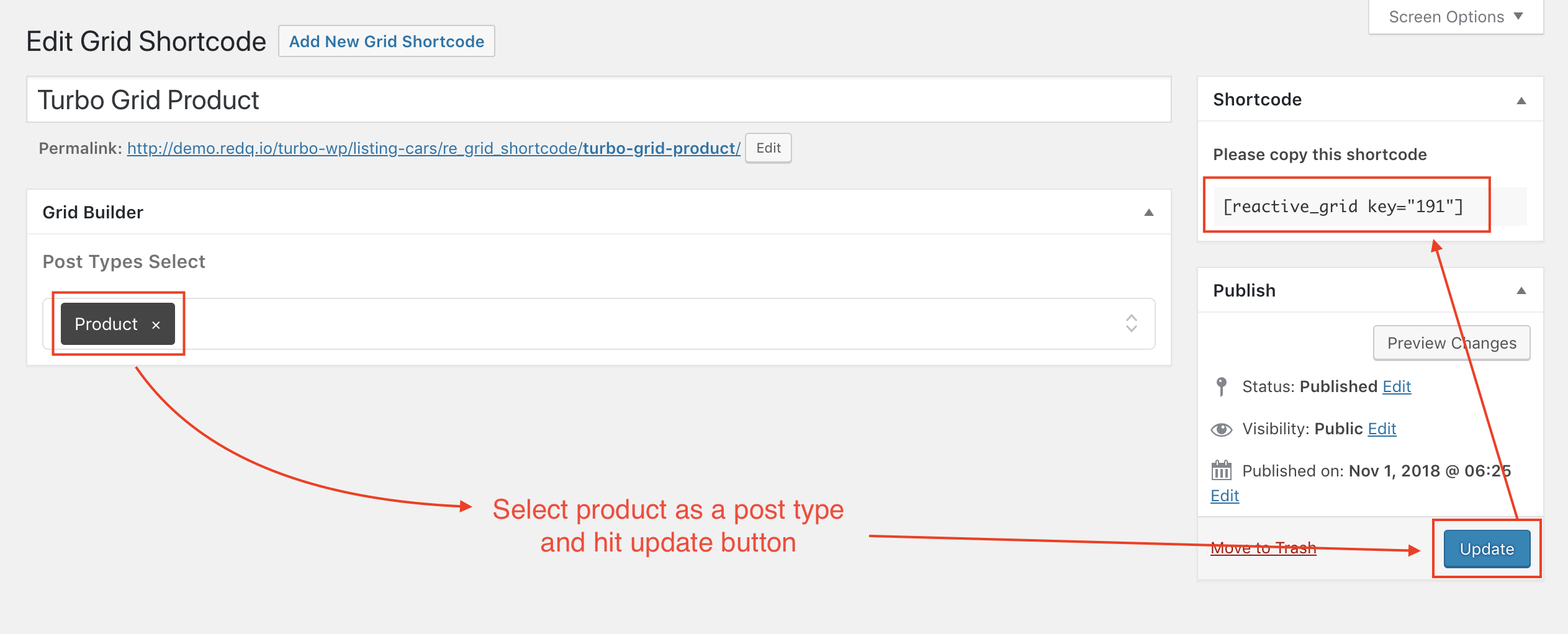Click Preview Changes button

point(1451,343)
